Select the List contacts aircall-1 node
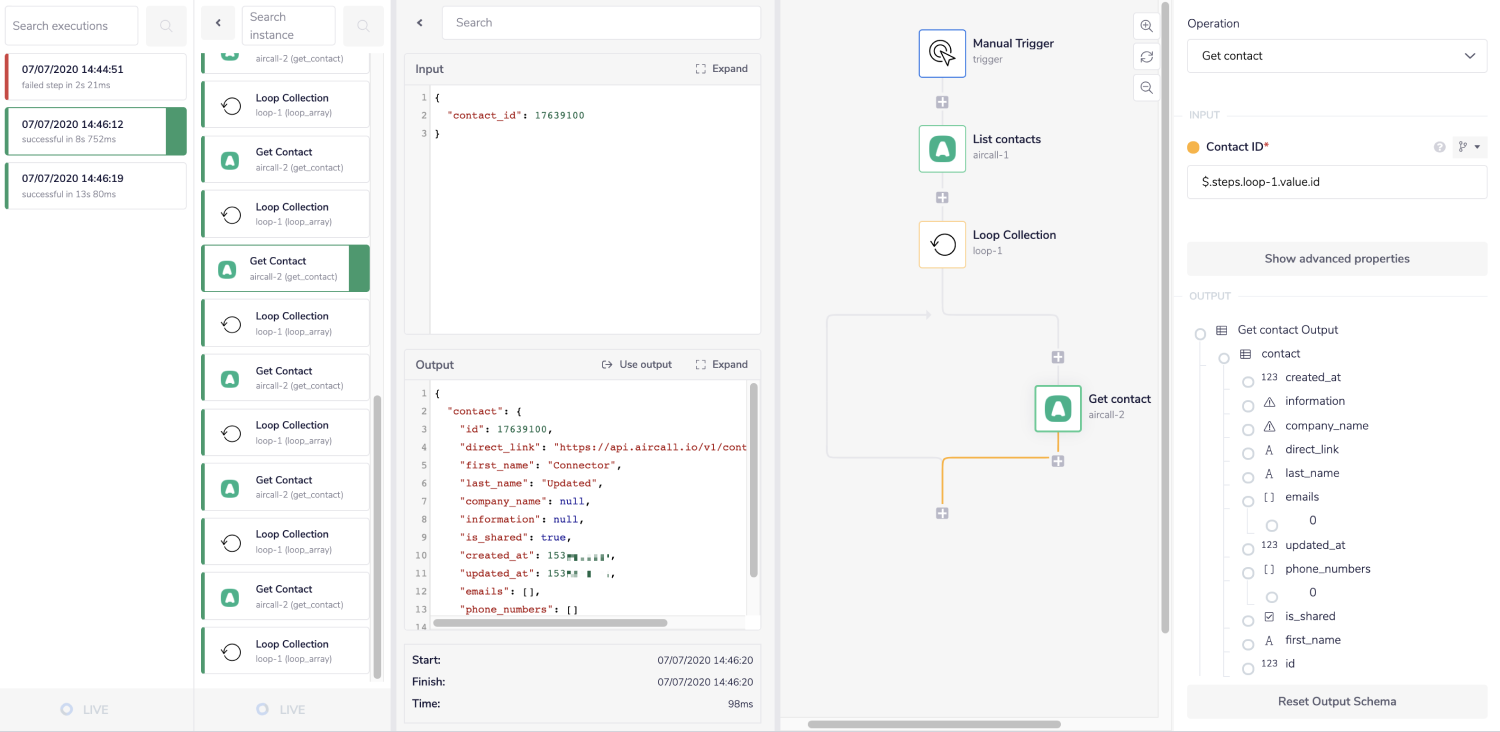The height and width of the screenshot is (732, 1500). pyautogui.click(x=941, y=148)
